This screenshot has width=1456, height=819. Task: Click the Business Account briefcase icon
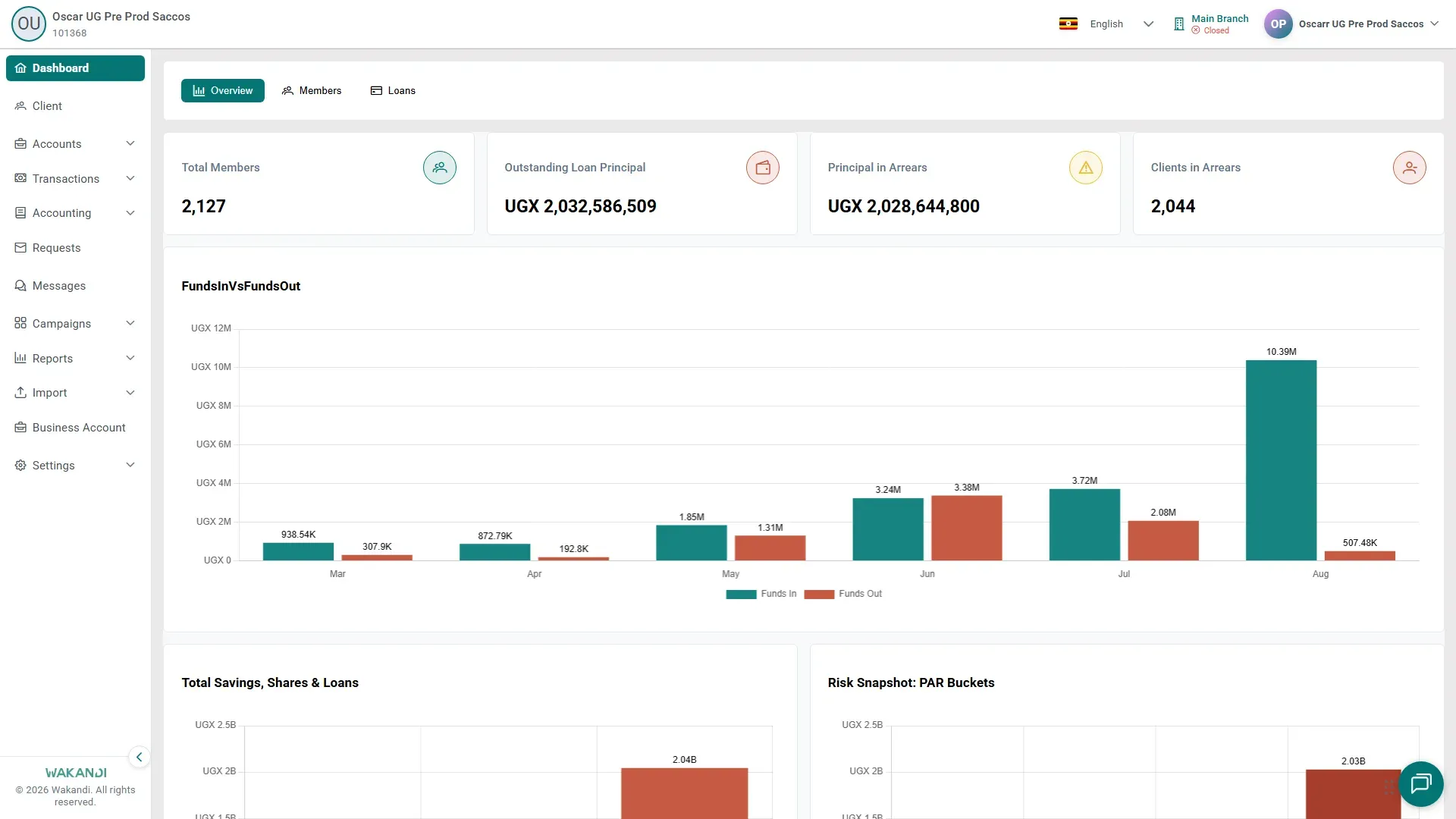[20, 428]
